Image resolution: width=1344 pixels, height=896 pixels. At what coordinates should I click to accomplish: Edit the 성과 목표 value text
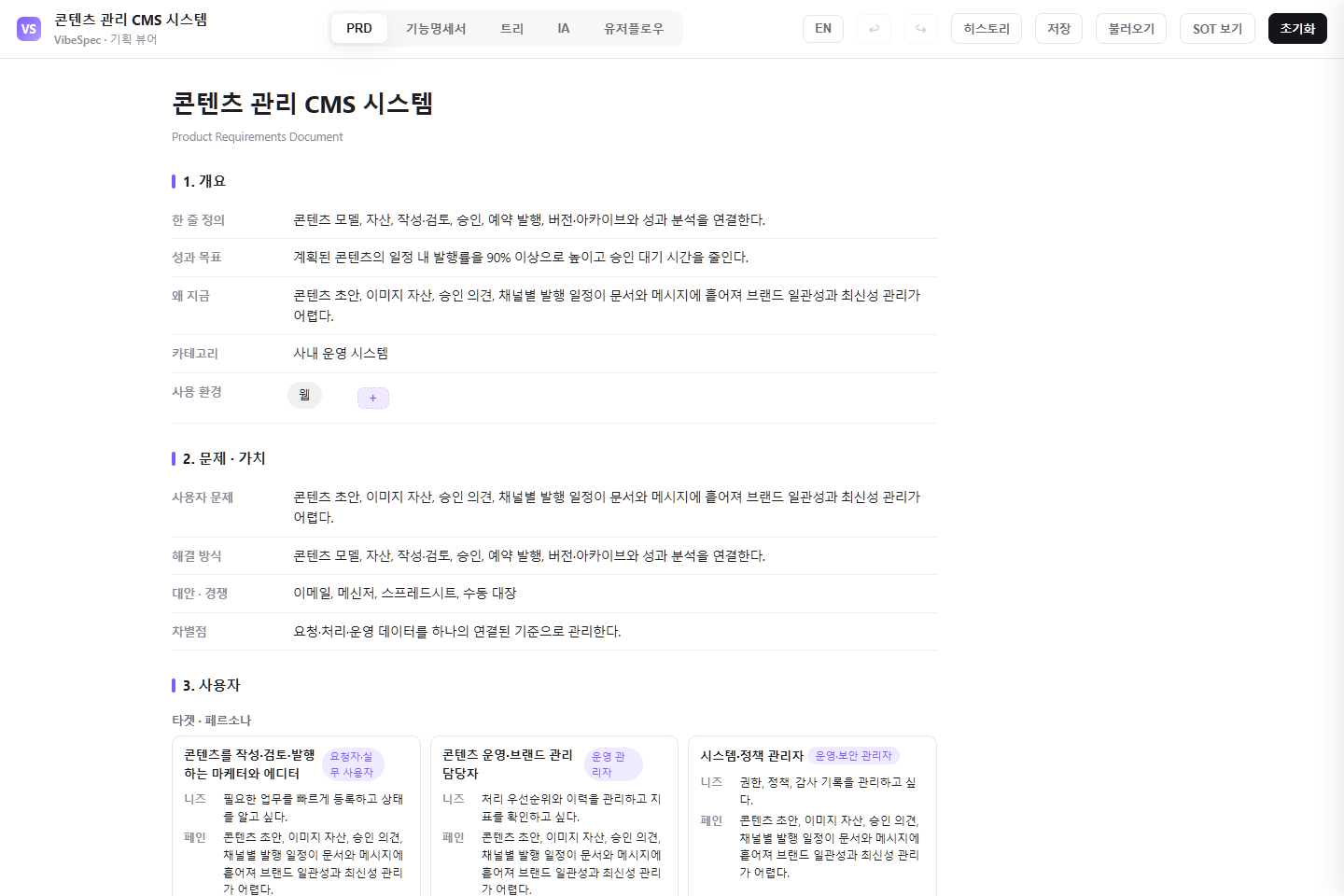point(521,258)
